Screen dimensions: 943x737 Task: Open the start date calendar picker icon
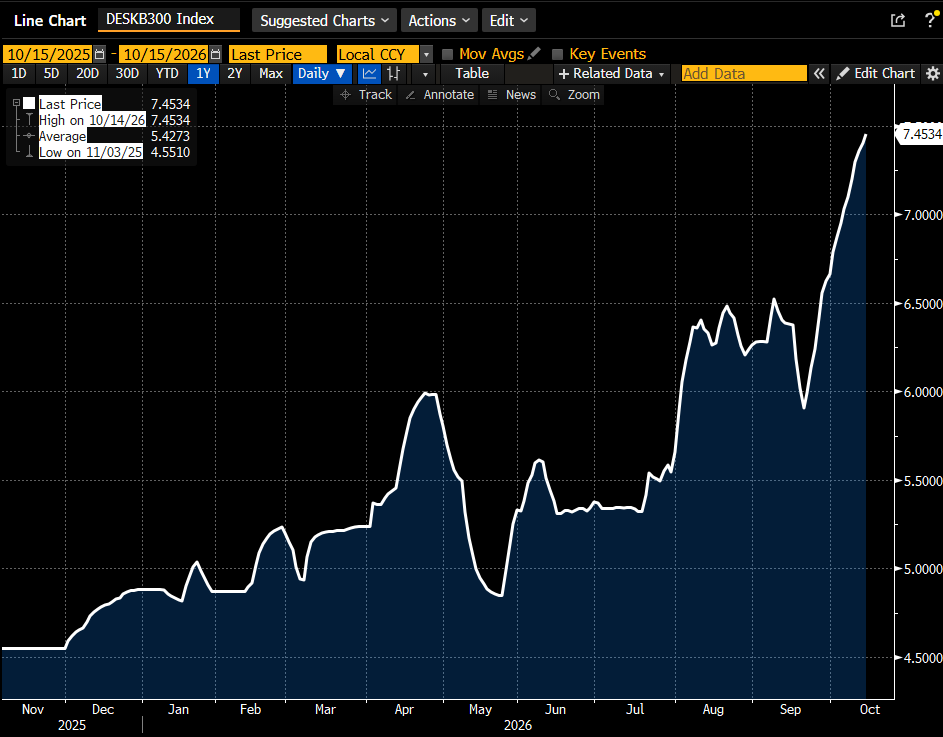pos(100,54)
